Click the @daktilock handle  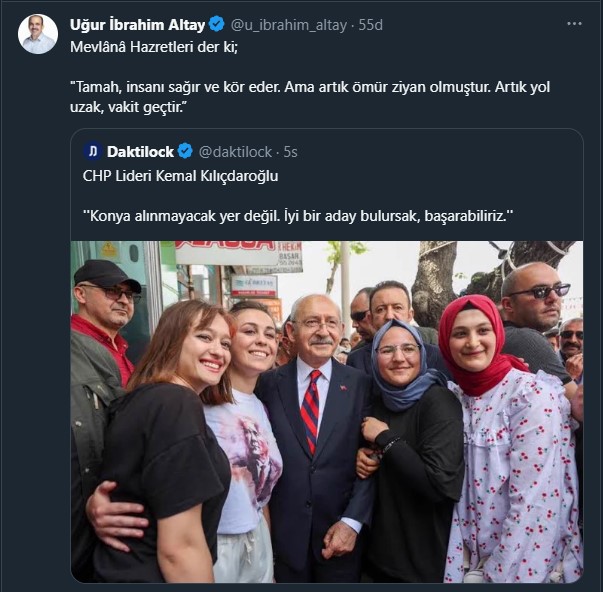235,152
